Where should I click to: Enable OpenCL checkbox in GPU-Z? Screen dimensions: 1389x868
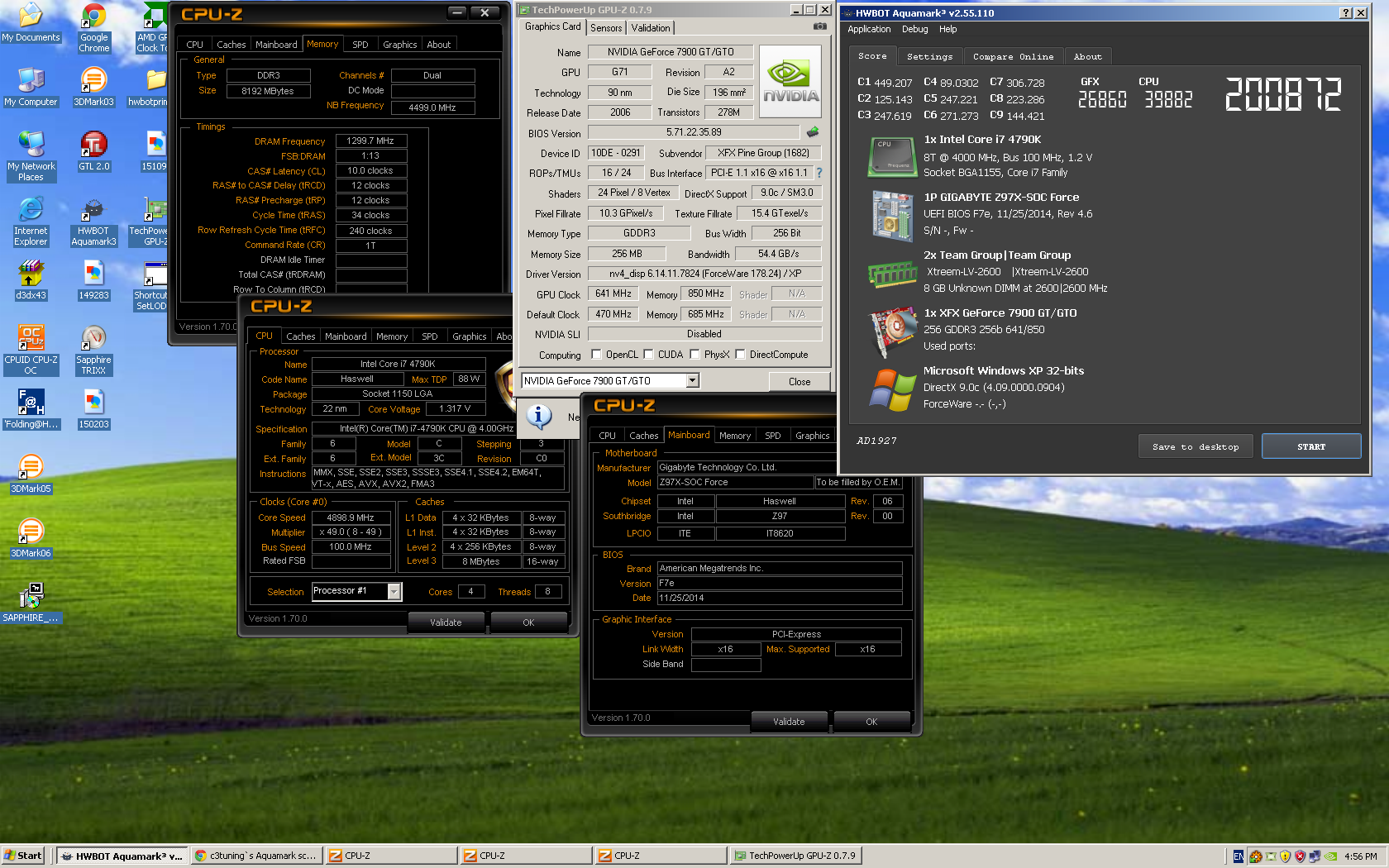[x=597, y=355]
